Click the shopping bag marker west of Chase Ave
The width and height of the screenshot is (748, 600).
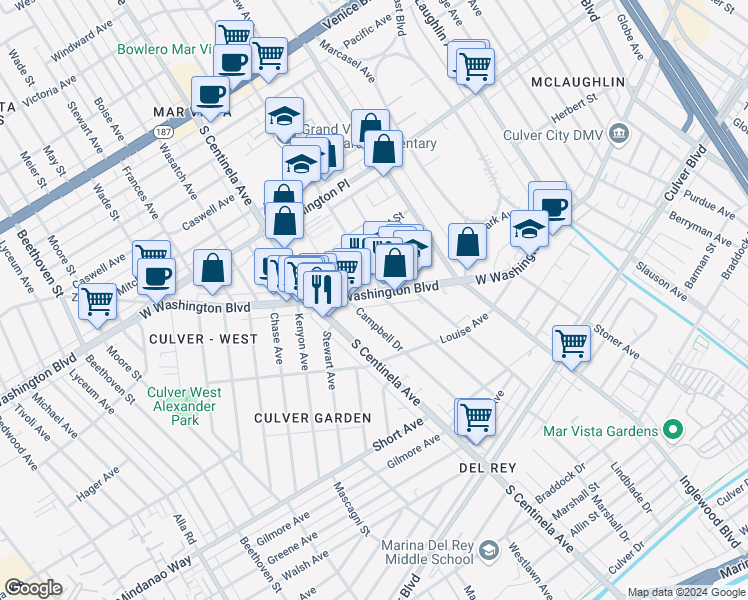(212, 268)
